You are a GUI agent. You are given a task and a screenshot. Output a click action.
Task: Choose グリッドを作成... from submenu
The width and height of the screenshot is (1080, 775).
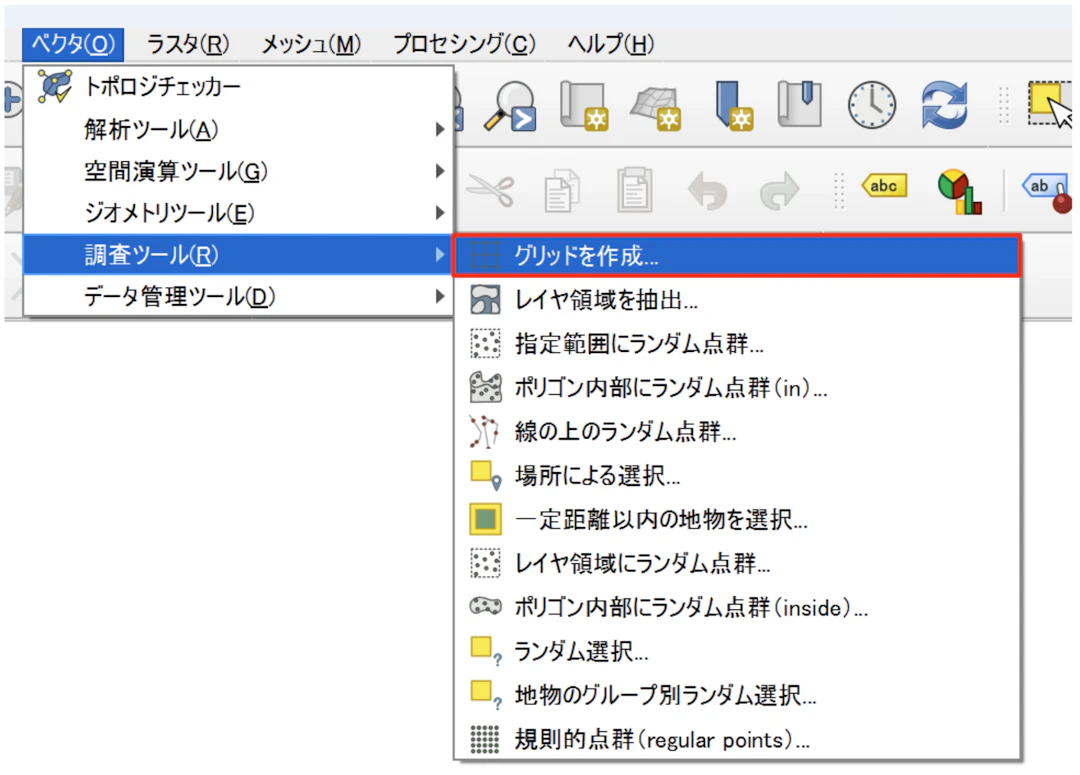click(736, 256)
